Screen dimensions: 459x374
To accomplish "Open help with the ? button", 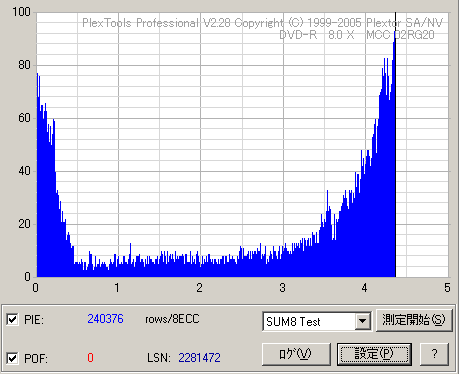I will point(434,354).
